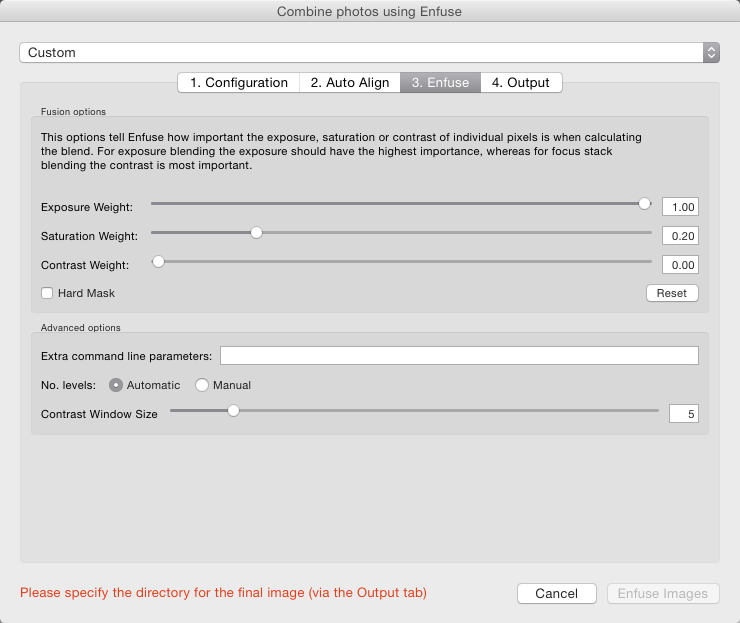The image size is (740, 623).
Task: Click the Contrast Weight slider handle
Action: (x=158, y=261)
